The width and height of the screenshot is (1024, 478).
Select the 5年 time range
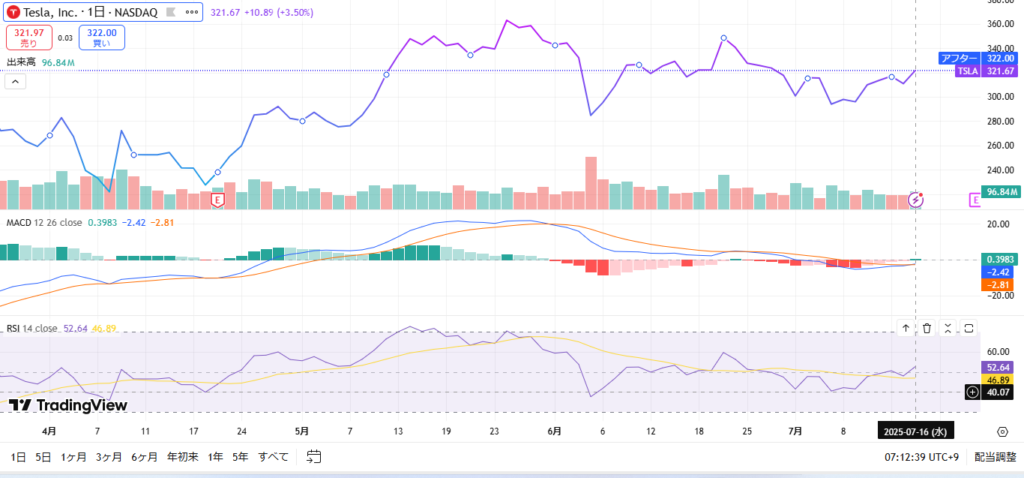click(240, 457)
